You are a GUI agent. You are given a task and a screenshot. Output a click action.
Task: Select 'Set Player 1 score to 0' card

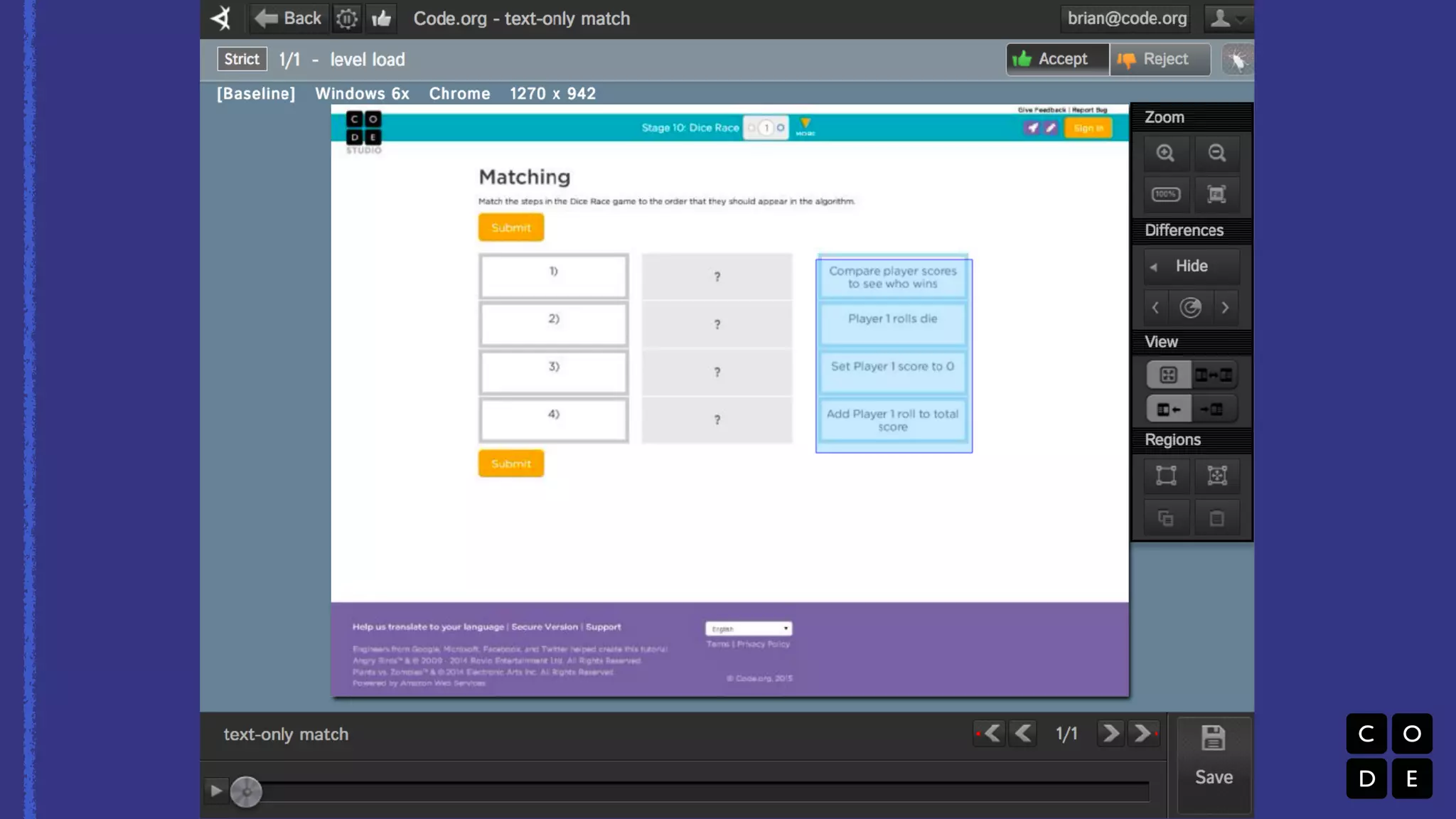pyautogui.click(x=893, y=372)
